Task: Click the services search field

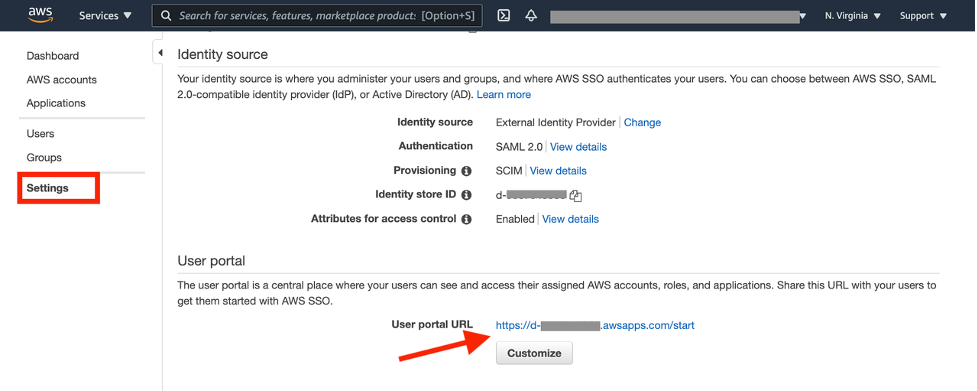Action: point(317,16)
